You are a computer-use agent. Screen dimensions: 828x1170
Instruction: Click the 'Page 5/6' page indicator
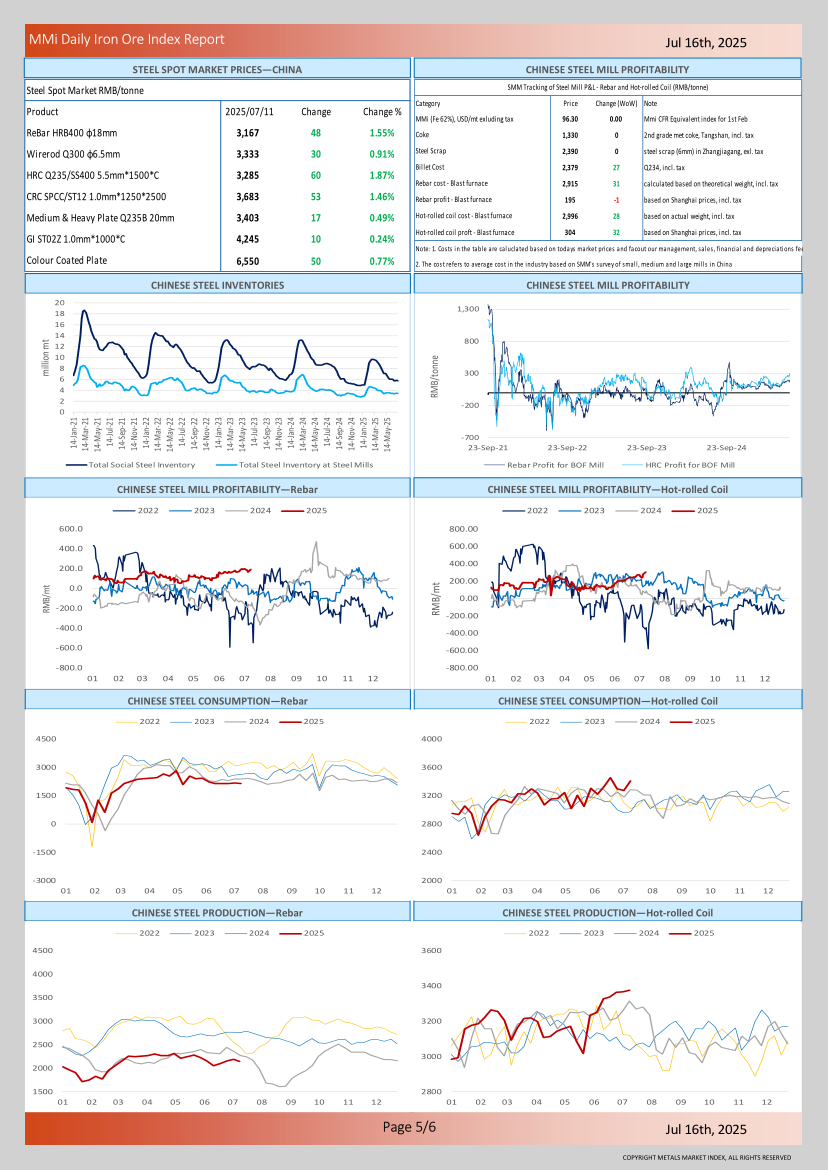click(410, 1127)
